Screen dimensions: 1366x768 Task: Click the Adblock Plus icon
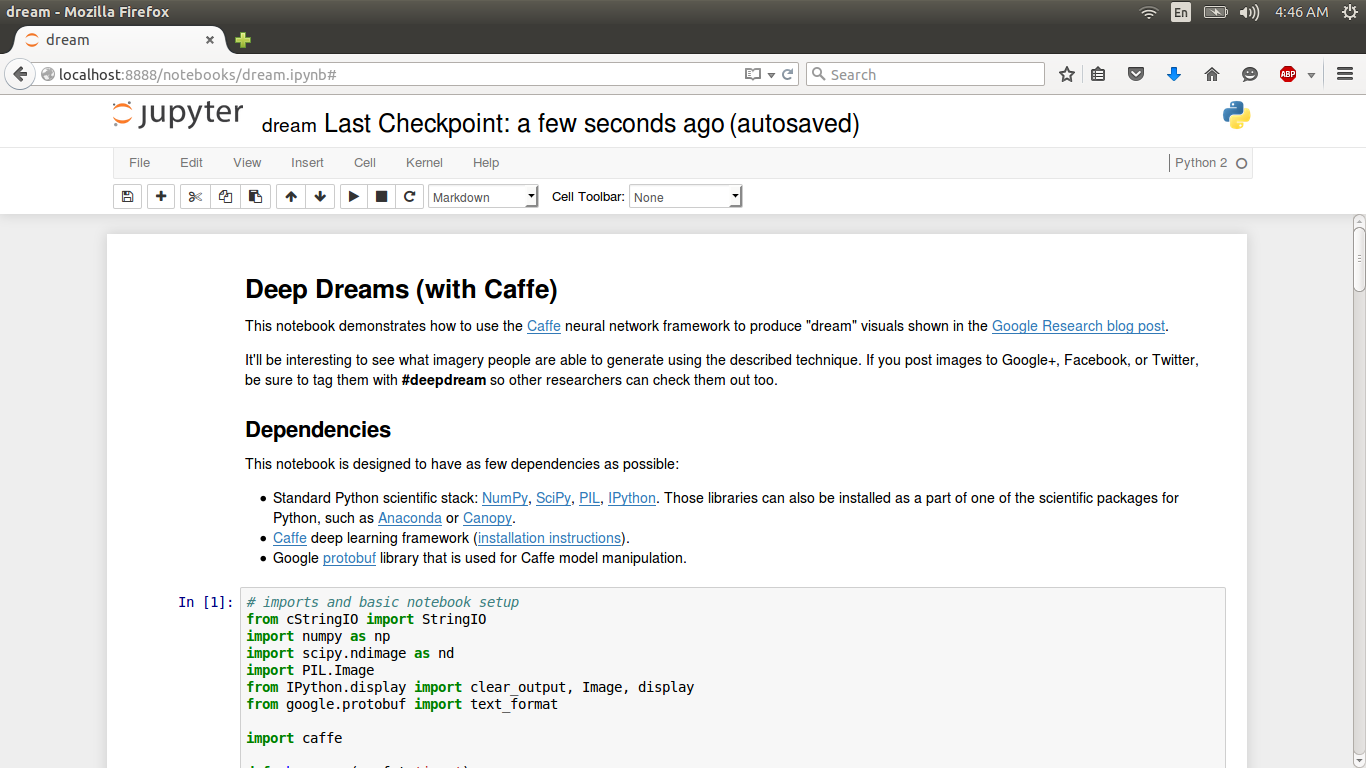coord(1288,74)
